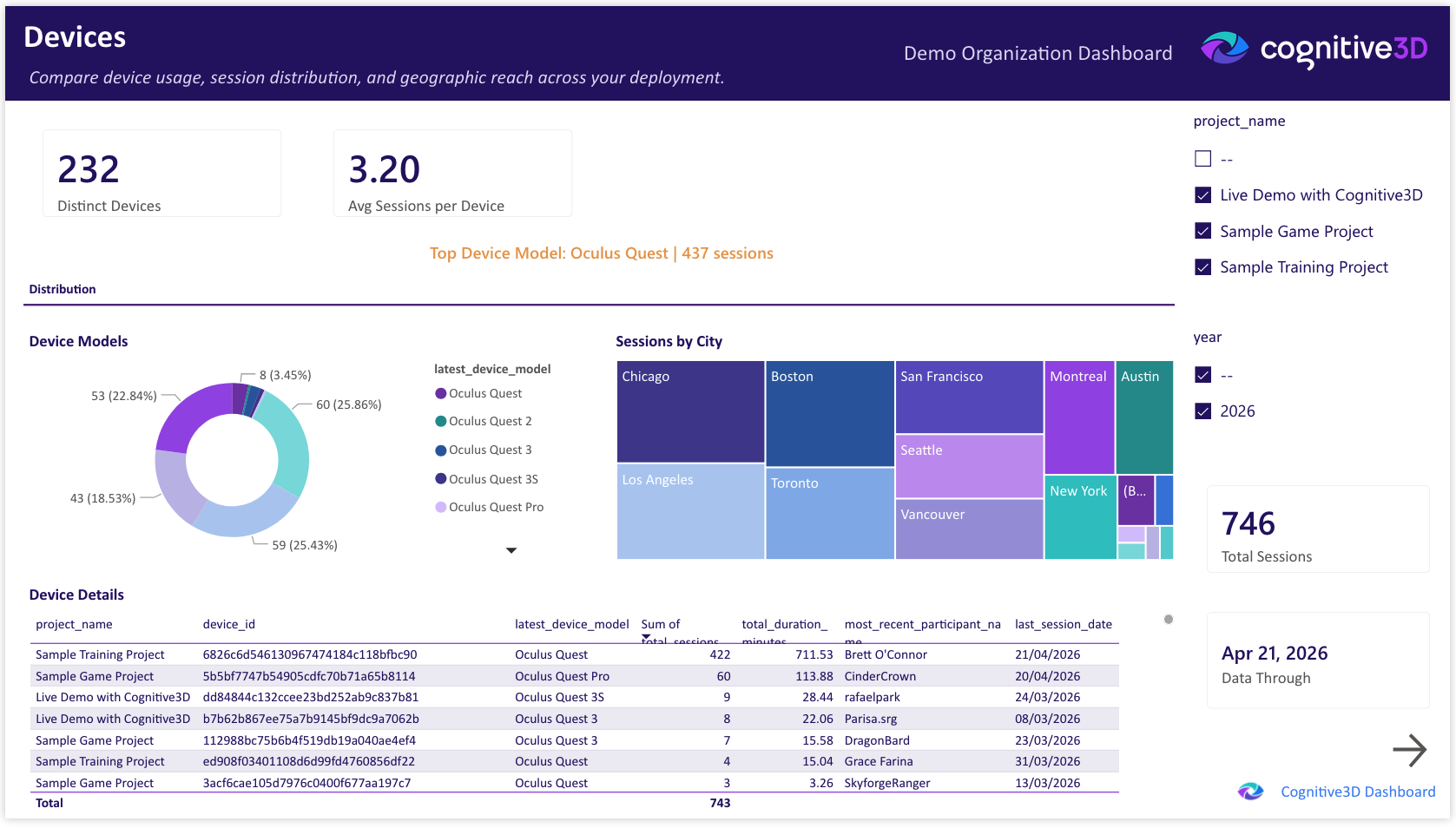Image resolution: width=1456 pixels, height=828 pixels.
Task: Select the Oculus Quest 3S legend dot
Action: [x=439, y=478]
